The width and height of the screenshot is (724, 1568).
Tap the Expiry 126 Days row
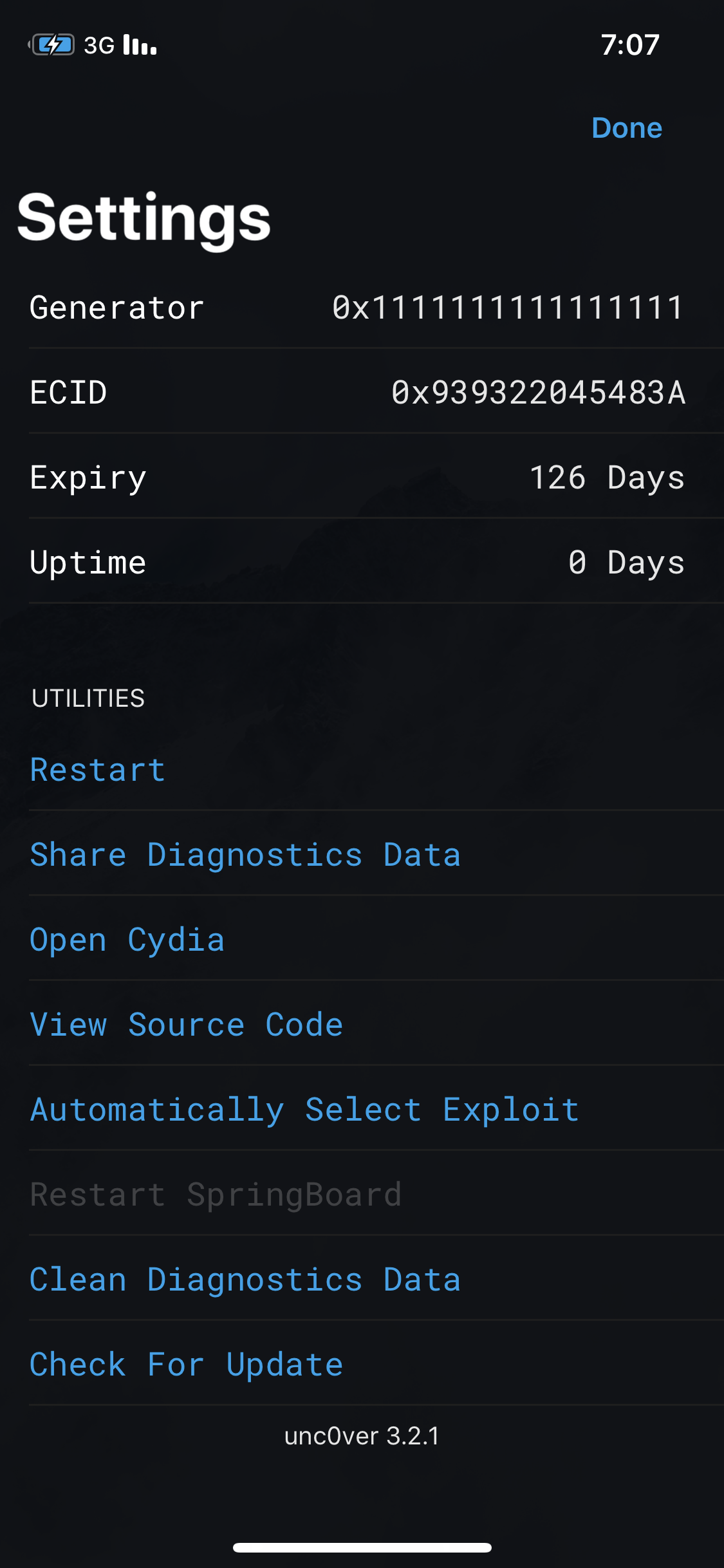[362, 478]
